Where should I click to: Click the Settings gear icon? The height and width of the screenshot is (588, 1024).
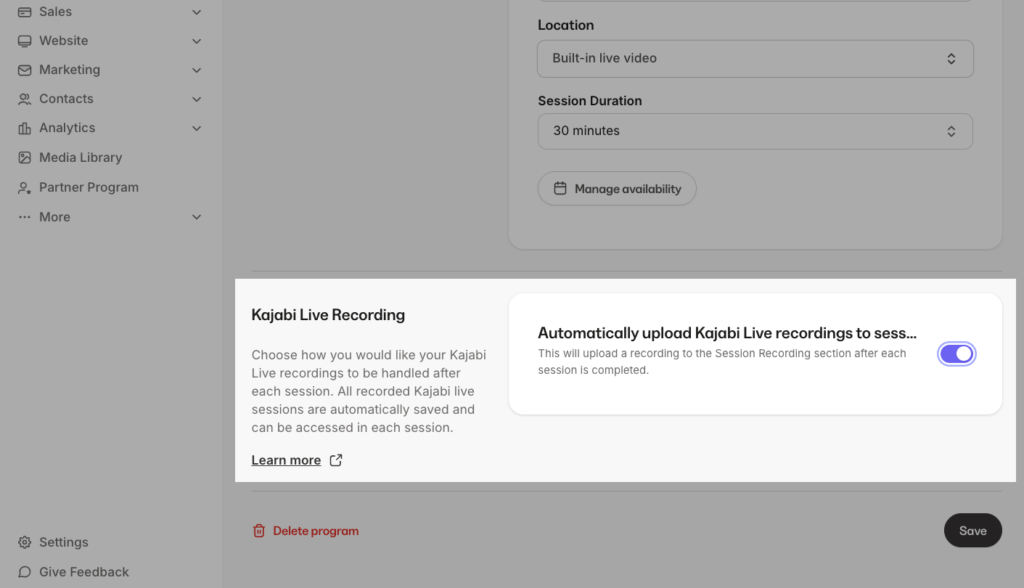(25, 542)
